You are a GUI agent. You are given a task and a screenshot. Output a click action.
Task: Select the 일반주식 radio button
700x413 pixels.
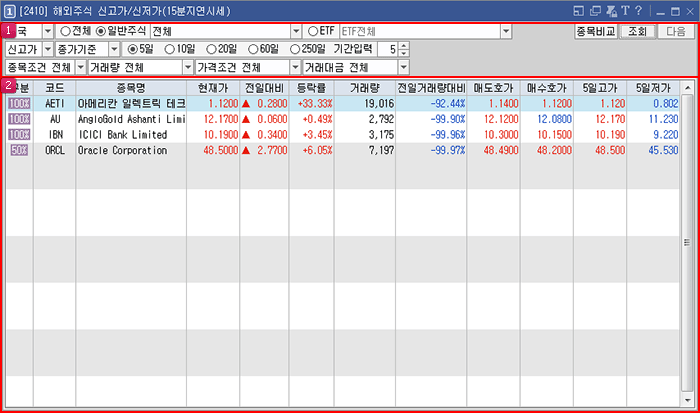pos(101,31)
